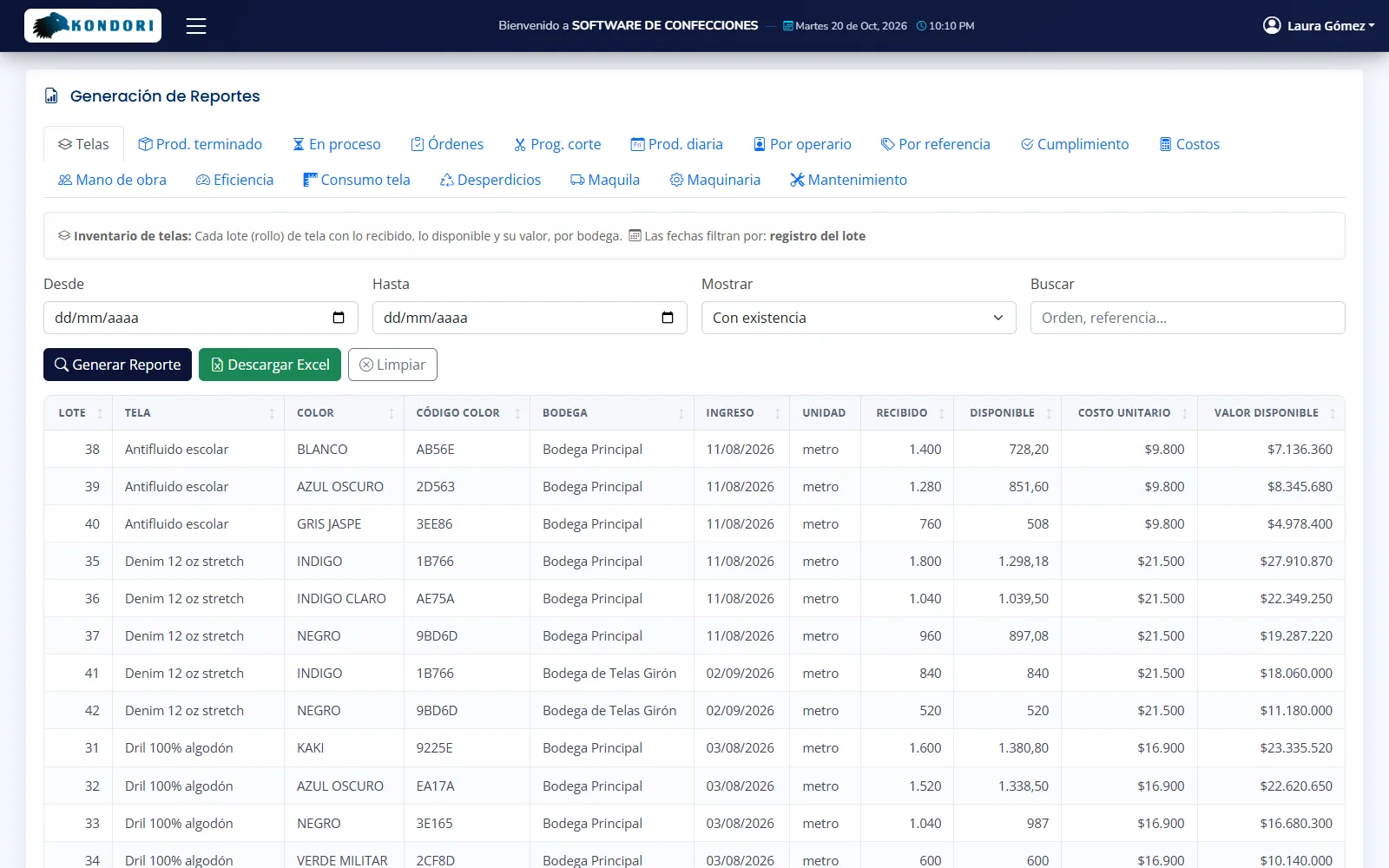Expand the Mostrar 'Con existencia' dropdown
Image resolution: width=1389 pixels, height=868 pixels.
click(859, 318)
